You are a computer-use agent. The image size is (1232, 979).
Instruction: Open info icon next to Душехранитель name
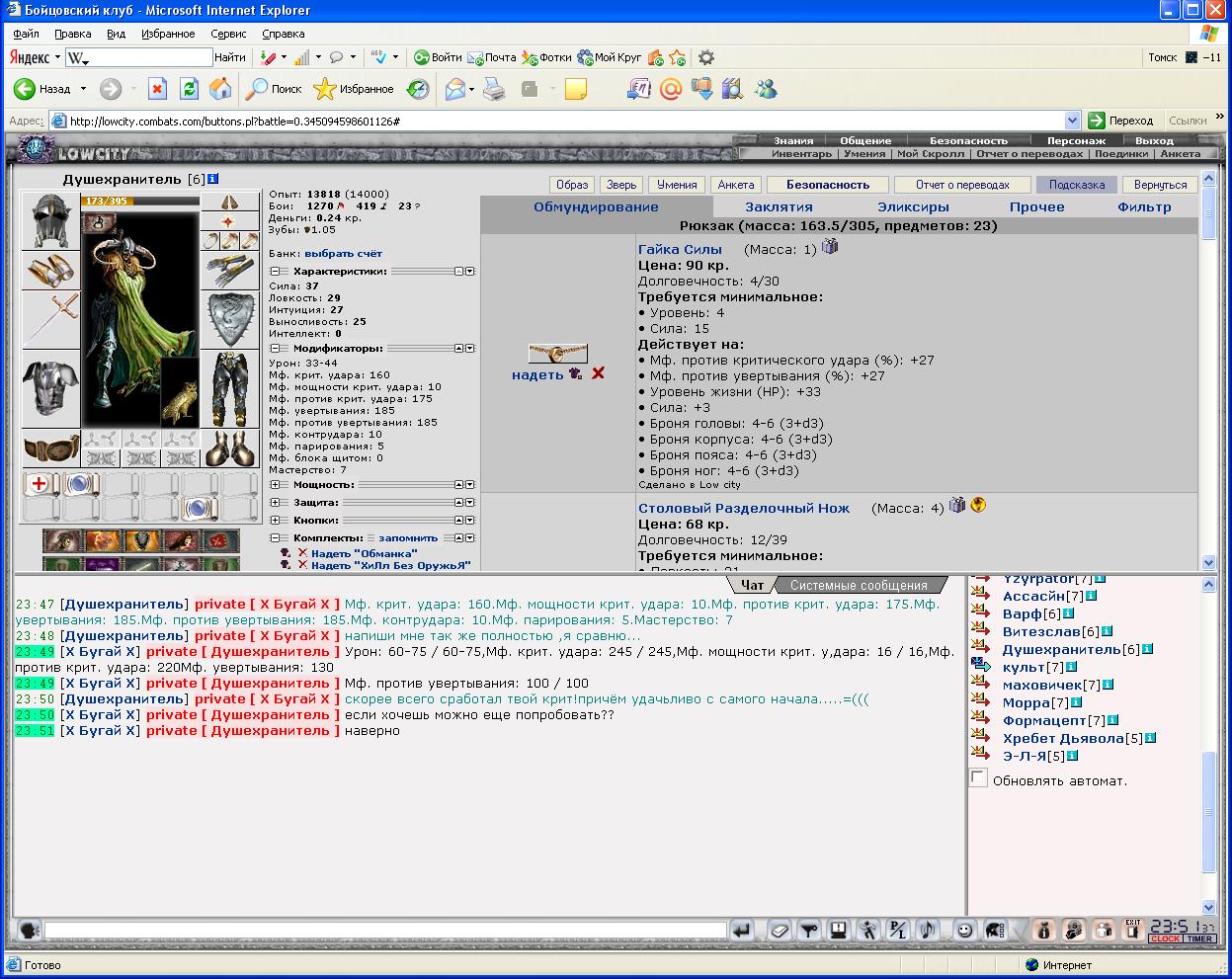(212, 179)
